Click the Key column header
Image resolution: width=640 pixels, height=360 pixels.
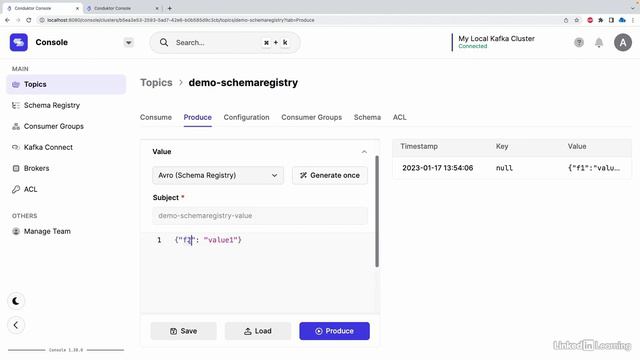pos(502,147)
